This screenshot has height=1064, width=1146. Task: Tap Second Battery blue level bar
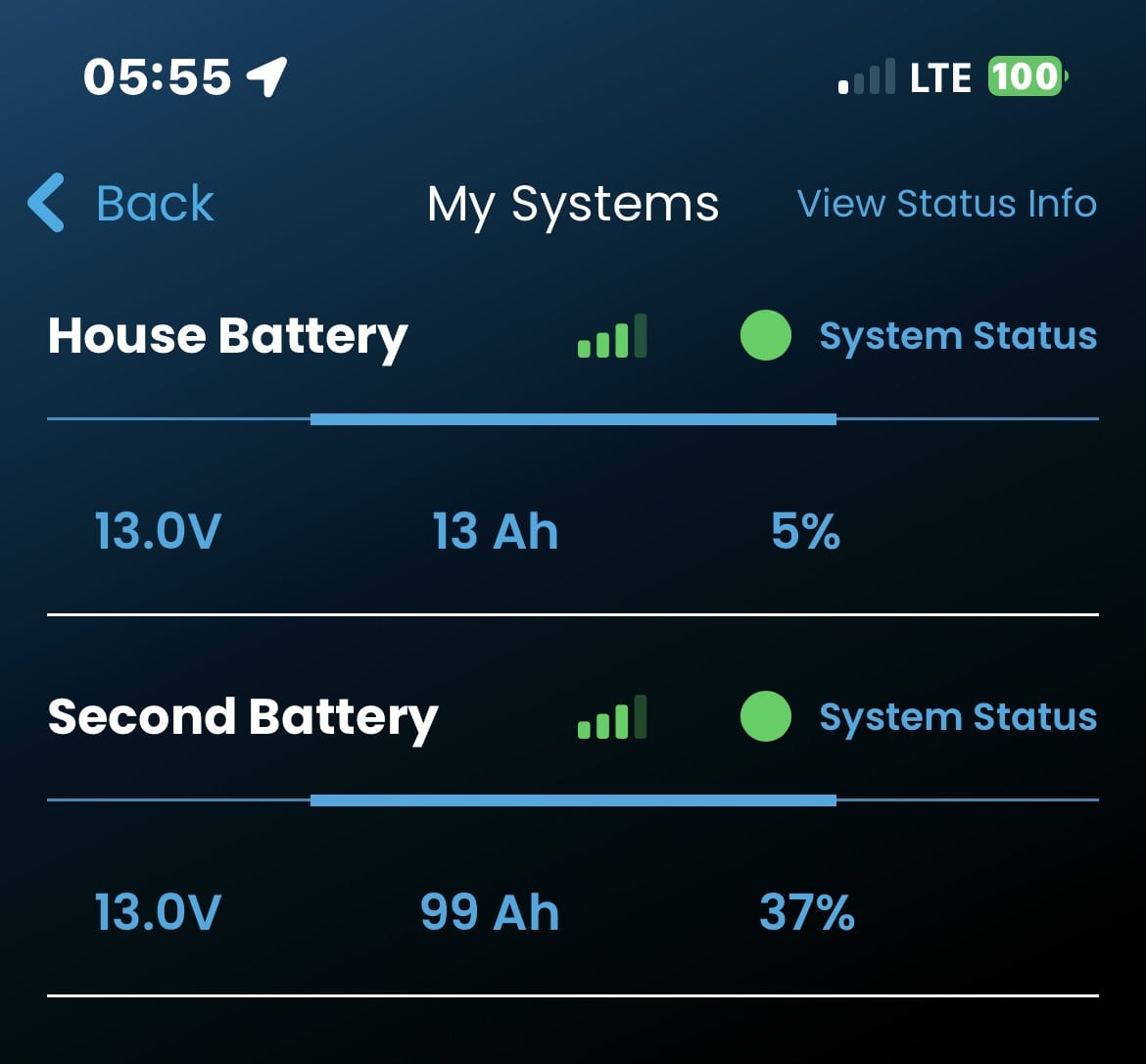(x=573, y=800)
